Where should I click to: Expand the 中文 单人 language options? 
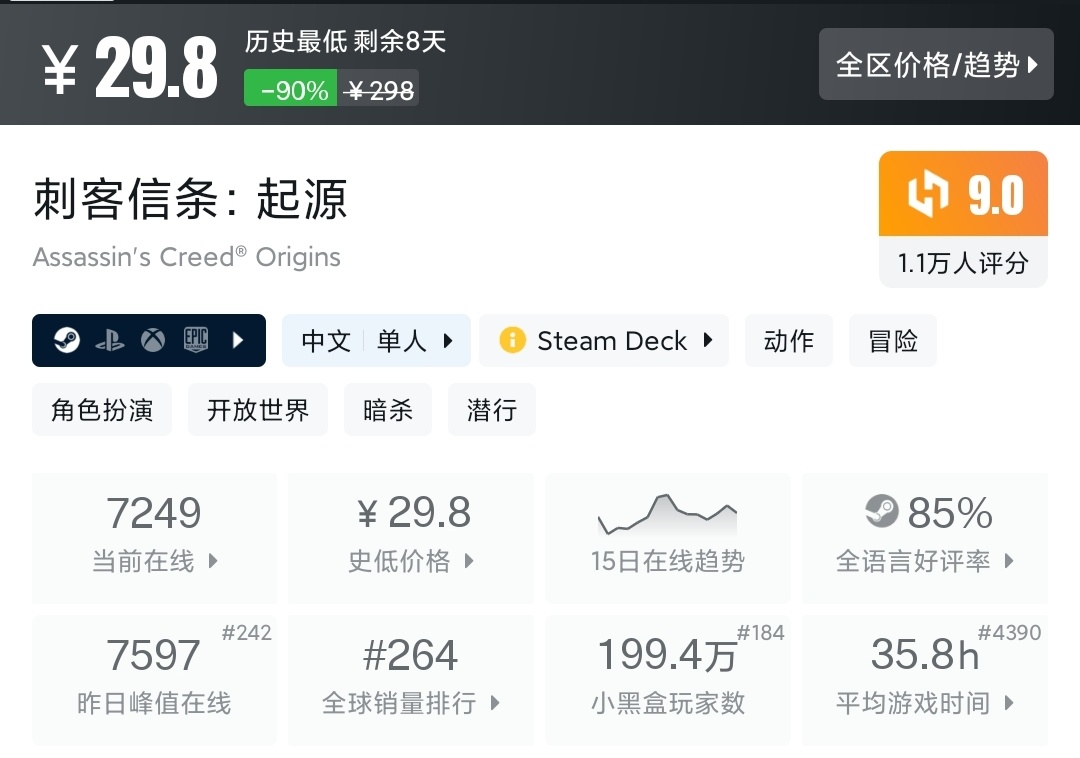[376, 341]
